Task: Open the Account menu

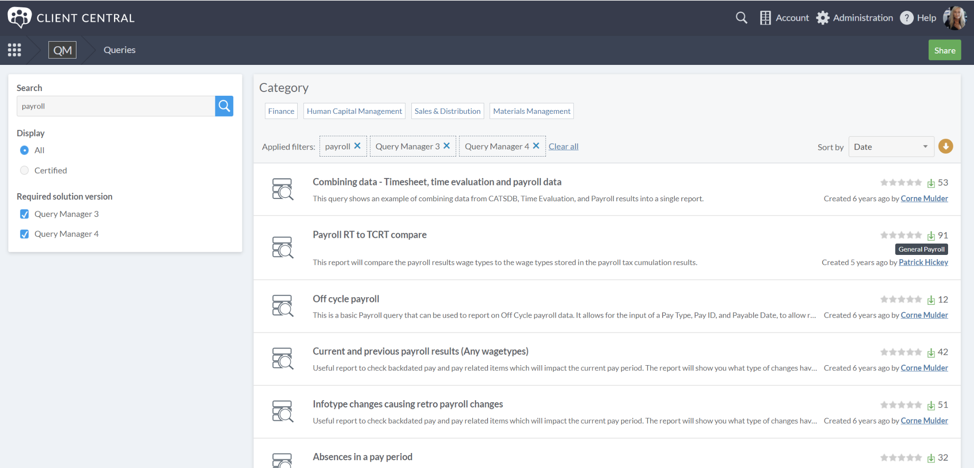Action: [784, 17]
